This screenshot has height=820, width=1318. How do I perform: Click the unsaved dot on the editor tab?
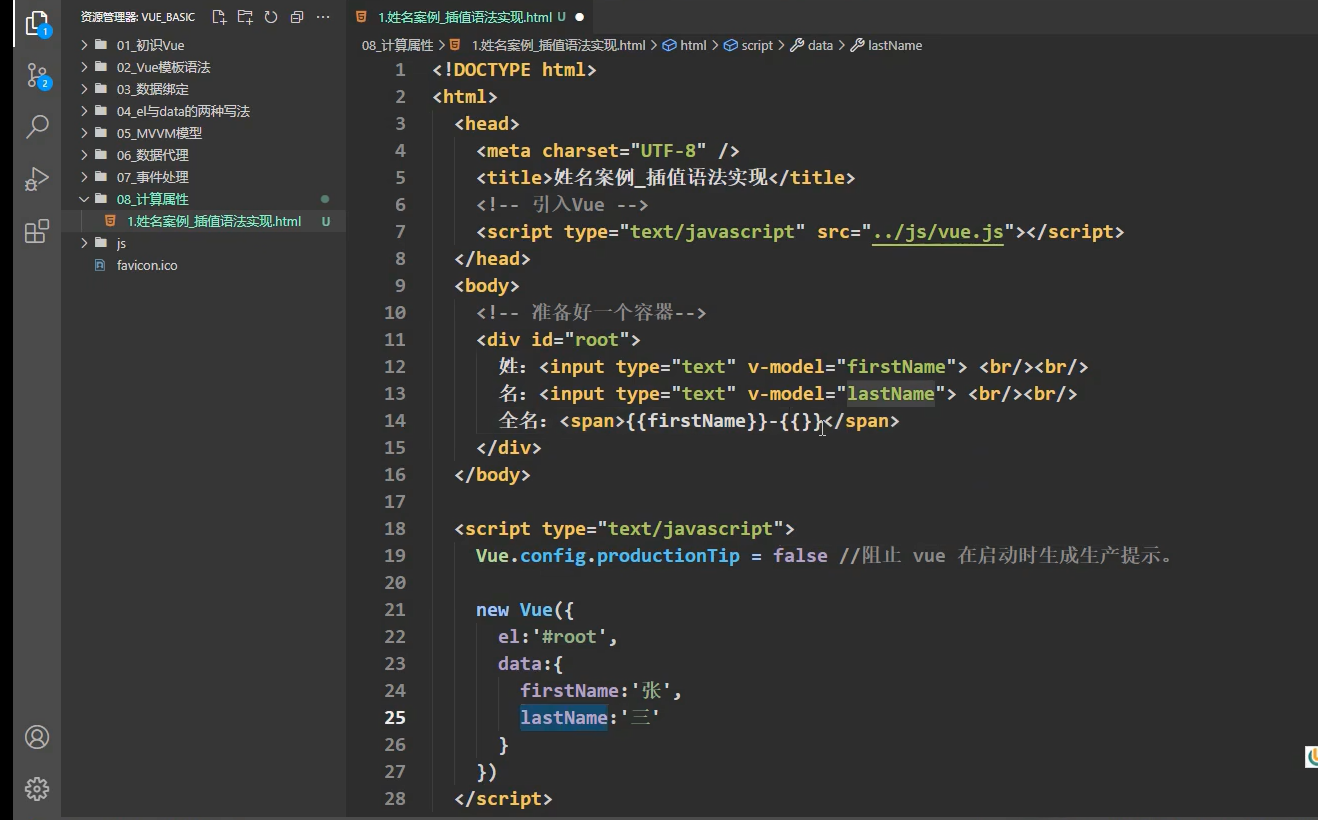(579, 17)
